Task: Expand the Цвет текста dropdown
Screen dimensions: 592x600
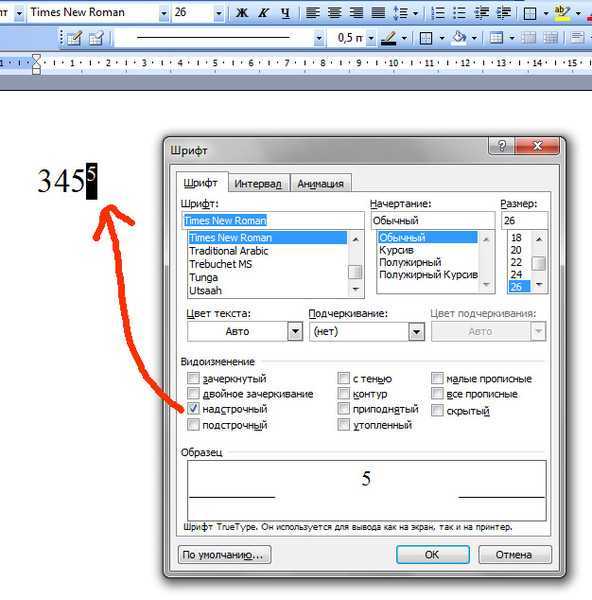Action: point(295,331)
